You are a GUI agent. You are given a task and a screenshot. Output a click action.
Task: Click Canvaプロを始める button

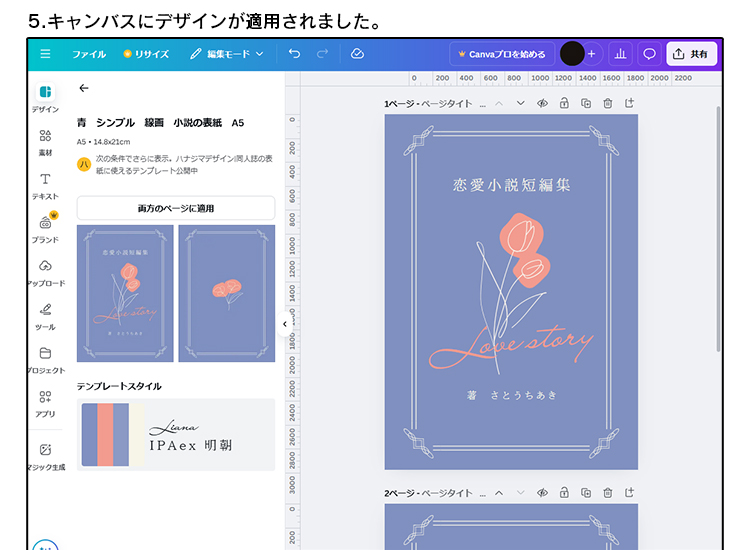coord(502,54)
